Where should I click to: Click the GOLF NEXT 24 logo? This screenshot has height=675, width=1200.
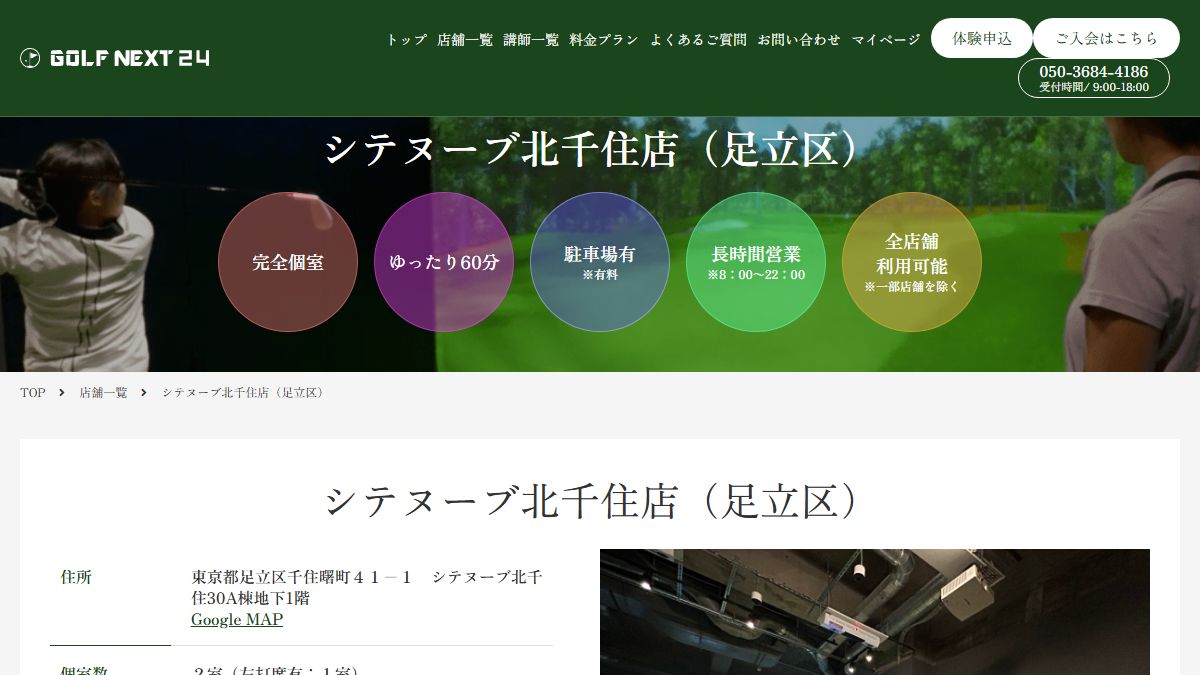115,58
